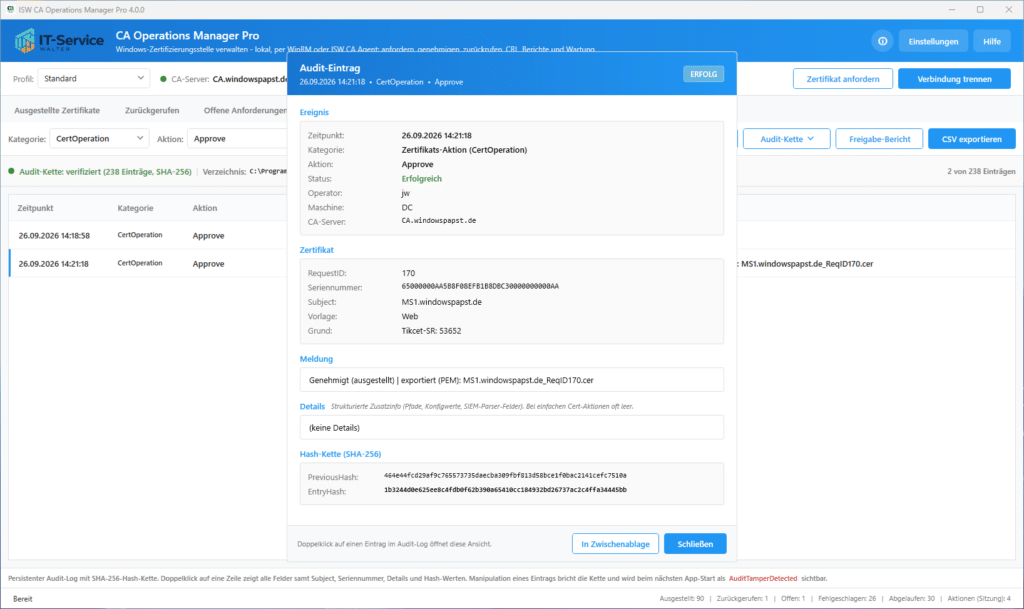Screen dimensions: 1024x609
Task: Click the info circle icon in header
Action: pos(882,41)
